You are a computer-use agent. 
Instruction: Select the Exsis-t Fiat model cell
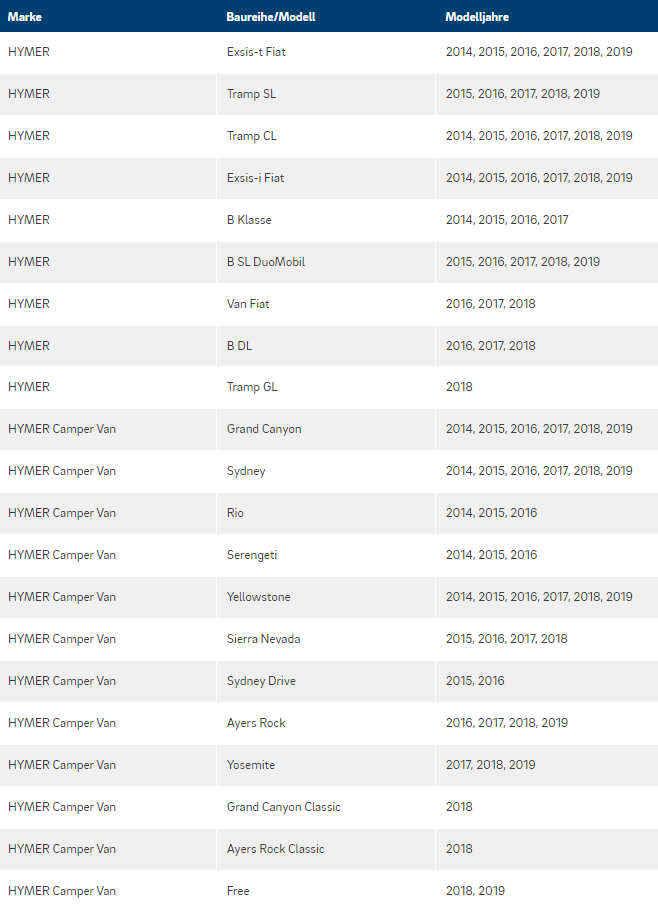(256, 52)
